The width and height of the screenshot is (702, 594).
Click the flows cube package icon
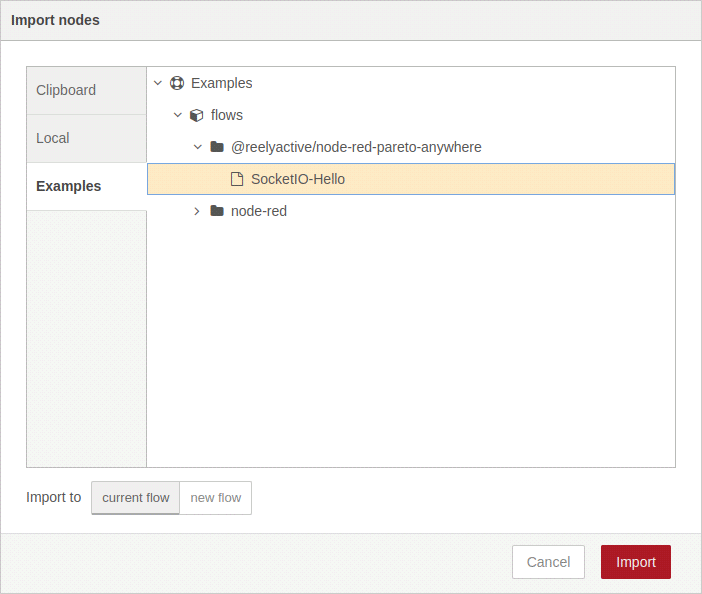tap(197, 115)
